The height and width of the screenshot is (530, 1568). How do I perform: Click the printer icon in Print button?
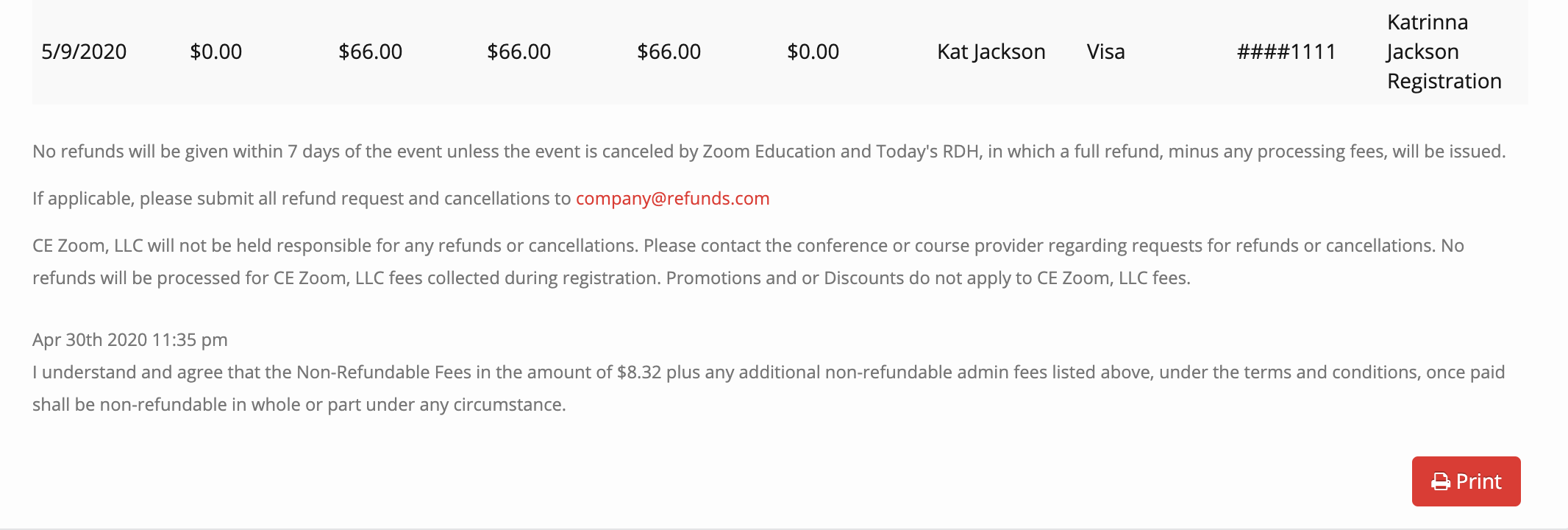(1441, 482)
